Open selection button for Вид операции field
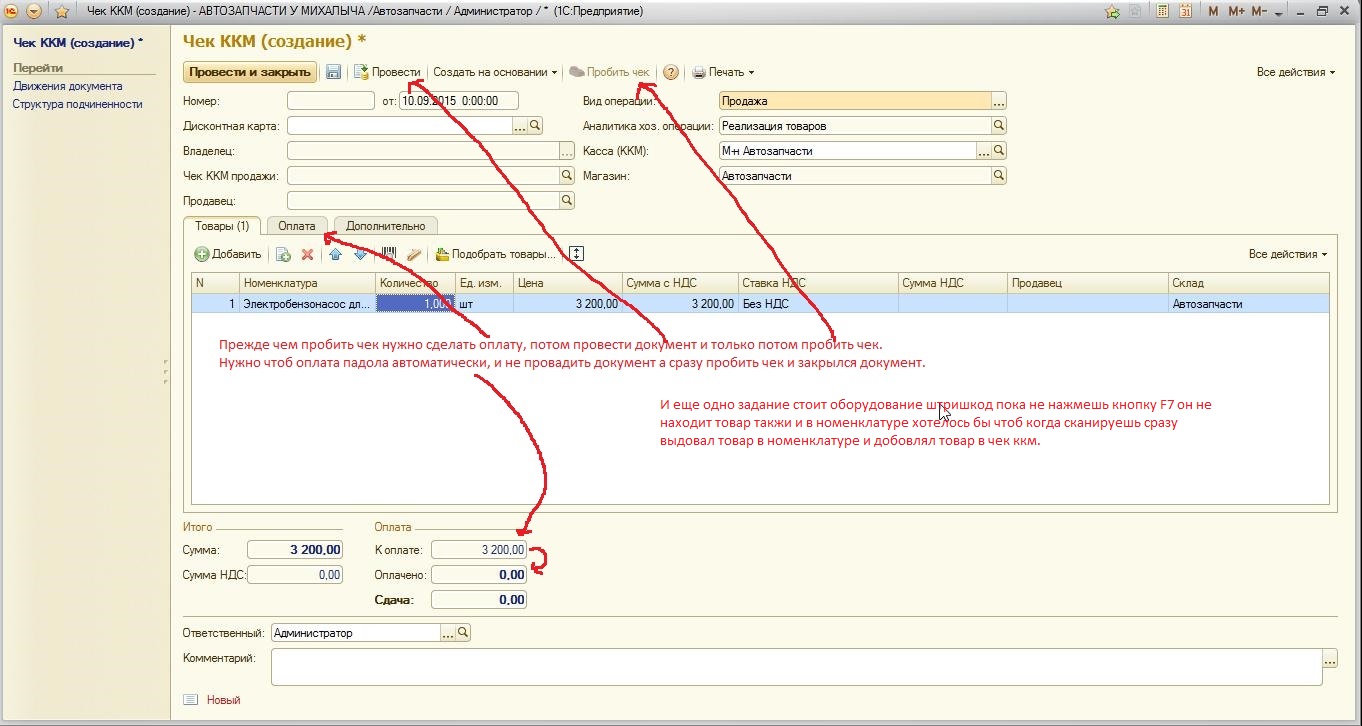The width and height of the screenshot is (1362, 726). [998, 101]
